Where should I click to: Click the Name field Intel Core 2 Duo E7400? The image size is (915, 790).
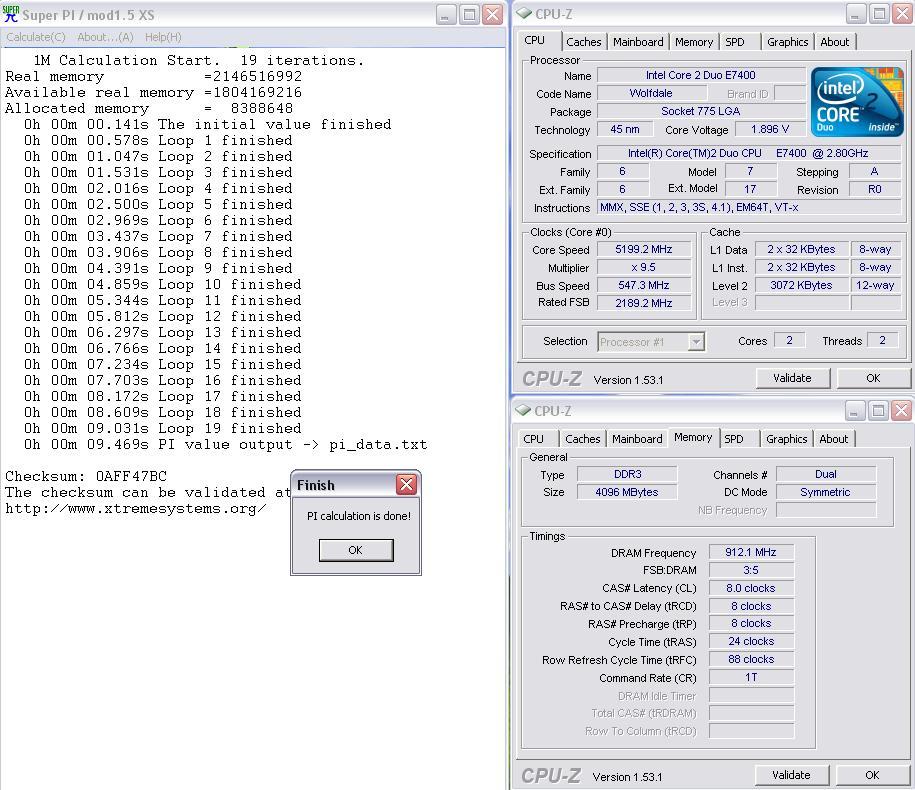coord(701,75)
